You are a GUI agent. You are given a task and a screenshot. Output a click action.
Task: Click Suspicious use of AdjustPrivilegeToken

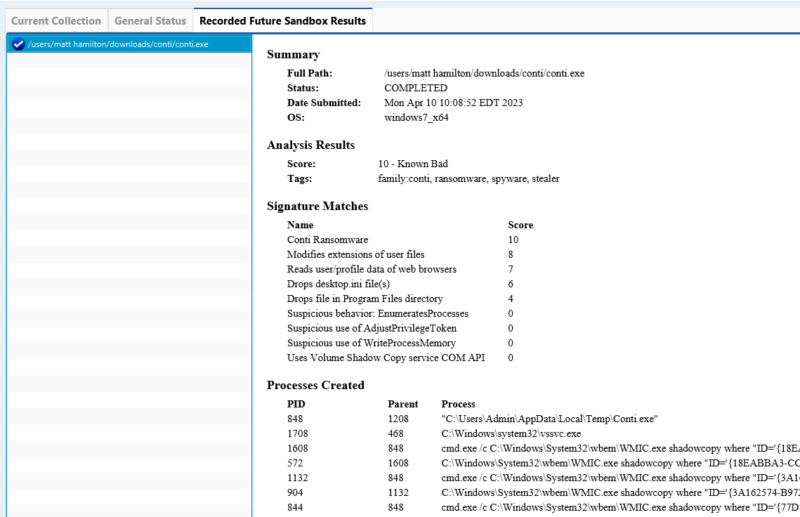click(371, 329)
